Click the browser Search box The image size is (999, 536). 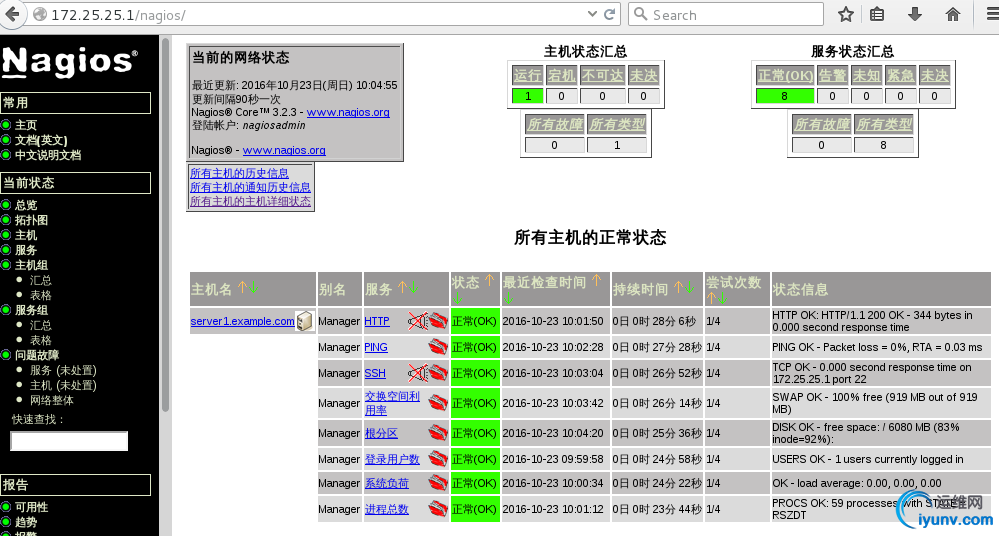point(726,15)
